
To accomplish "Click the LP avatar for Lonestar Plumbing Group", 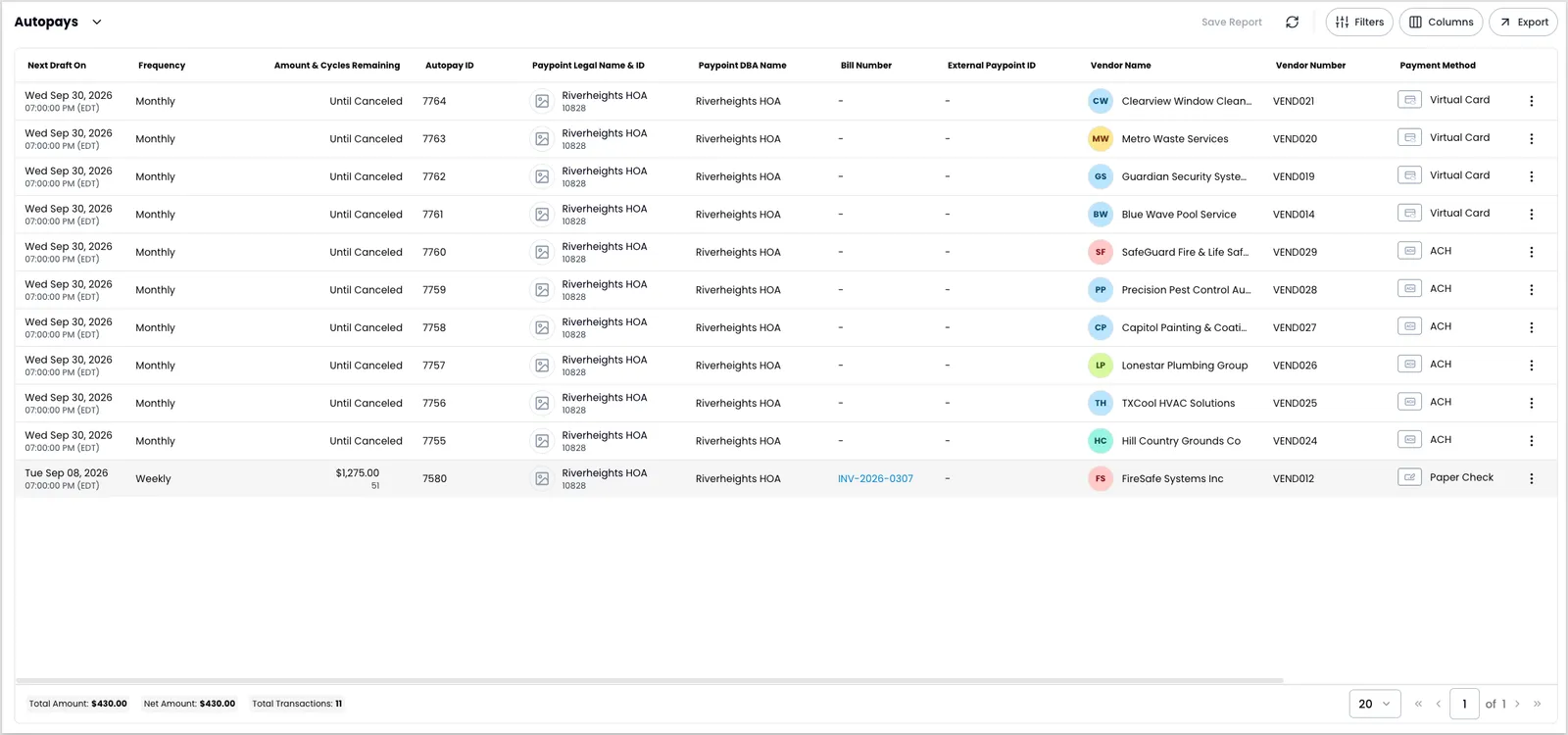I will tap(1101, 366).
